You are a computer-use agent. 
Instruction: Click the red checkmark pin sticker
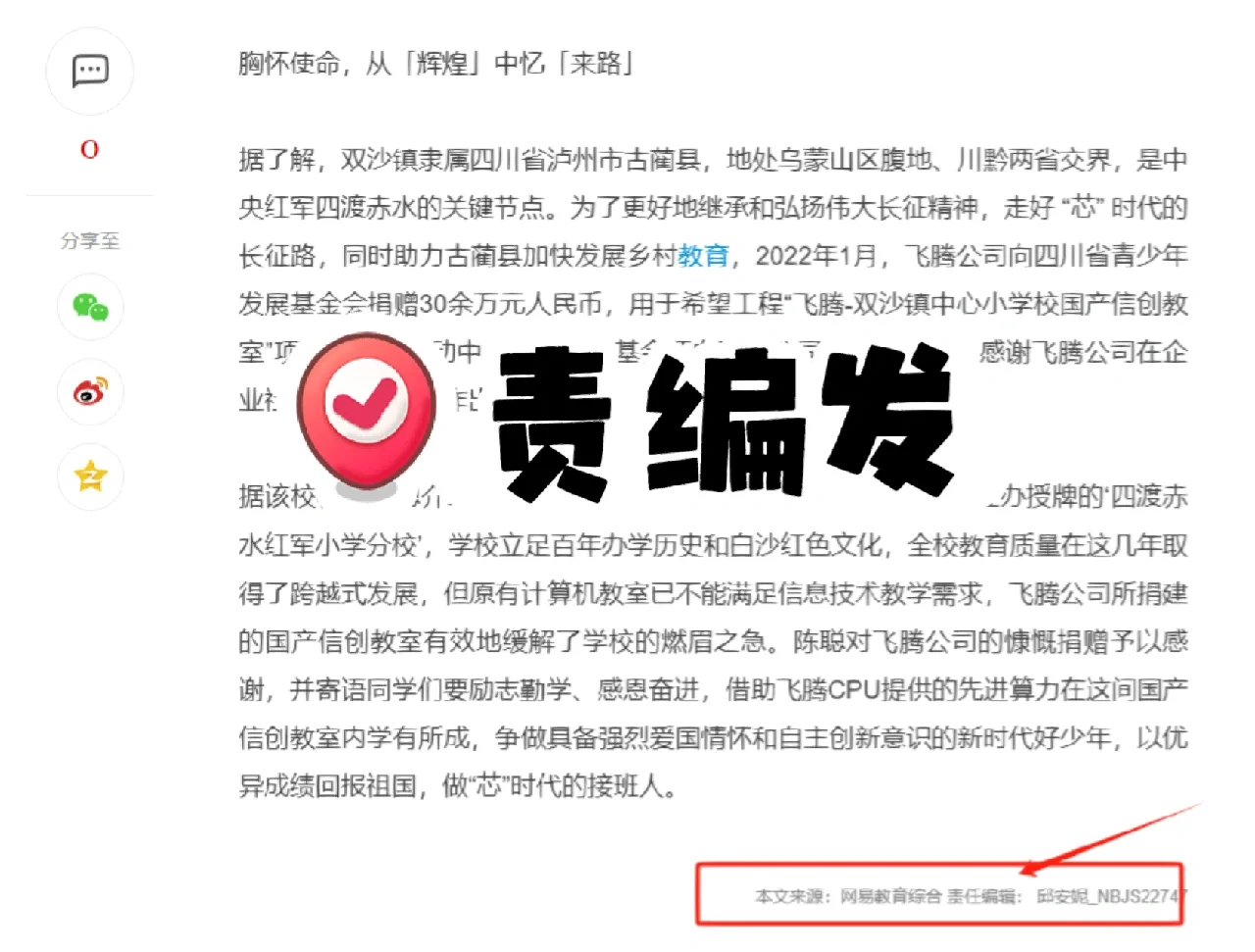[x=366, y=414]
